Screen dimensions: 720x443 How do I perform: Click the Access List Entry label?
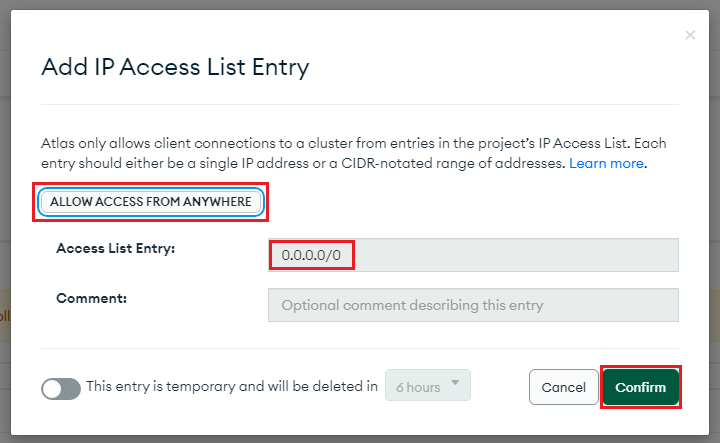click(116, 248)
